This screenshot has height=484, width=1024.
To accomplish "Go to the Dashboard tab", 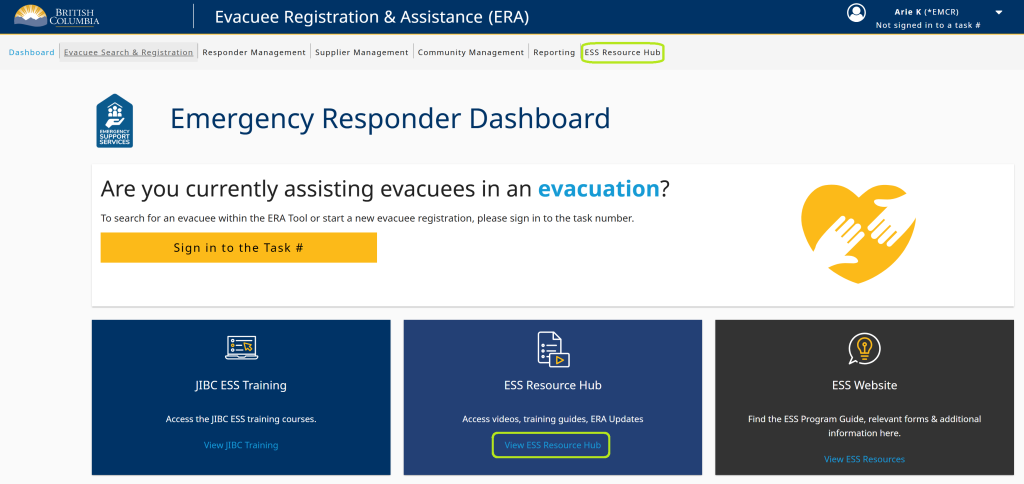I will pos(31,52).
